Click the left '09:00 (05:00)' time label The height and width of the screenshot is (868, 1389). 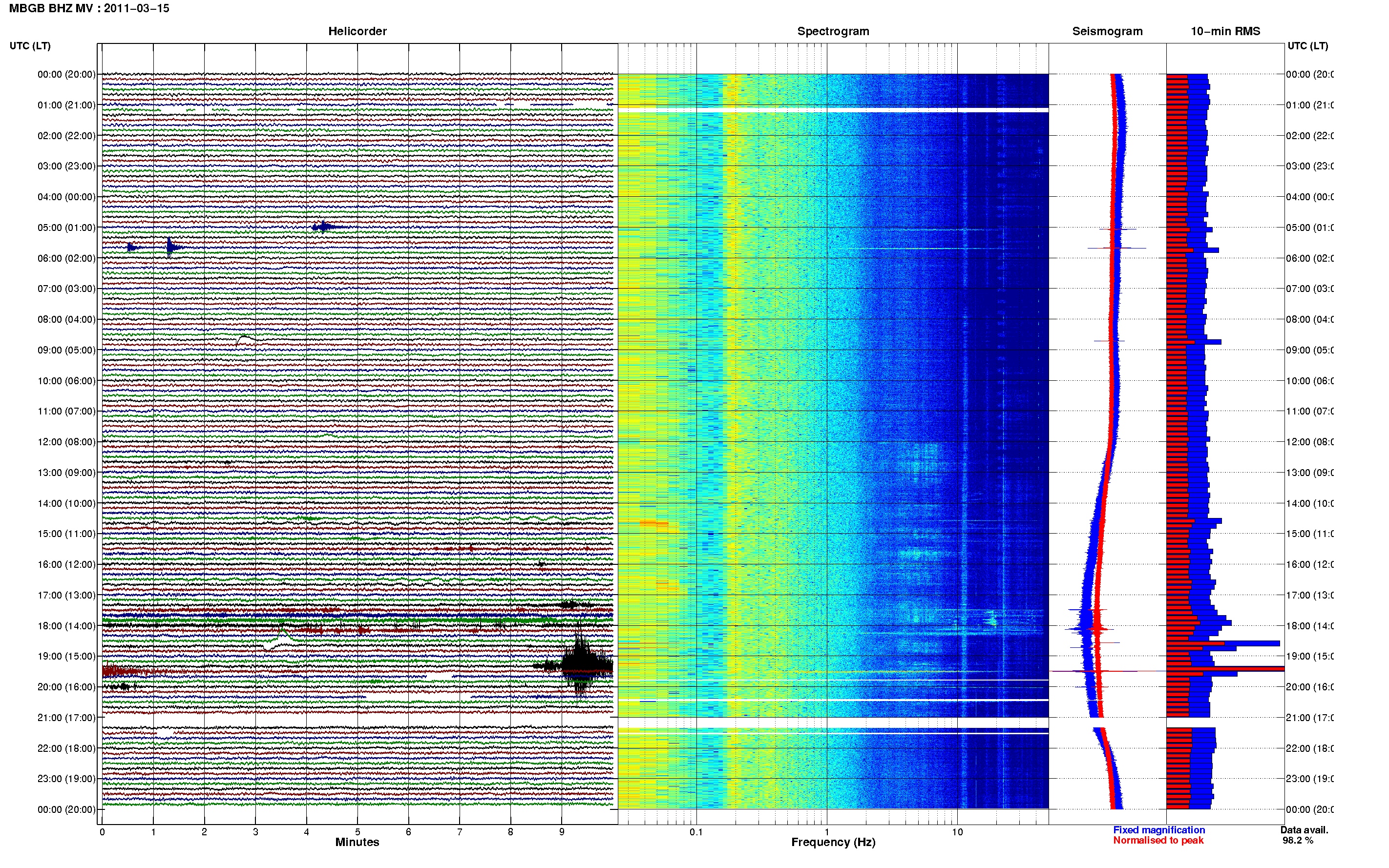coord(66,350)
